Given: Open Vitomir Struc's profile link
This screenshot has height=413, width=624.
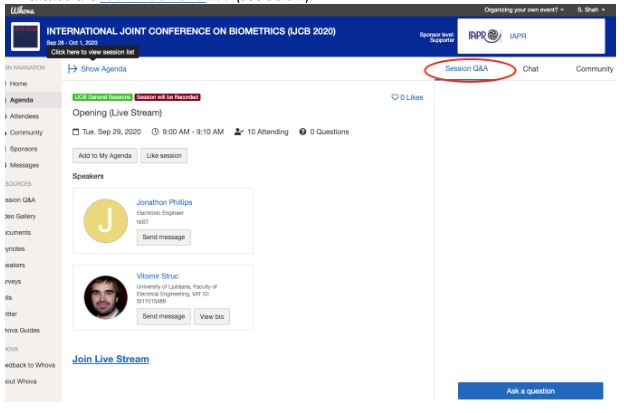Looking at the screenshot, I should click(x=158, y=276).
